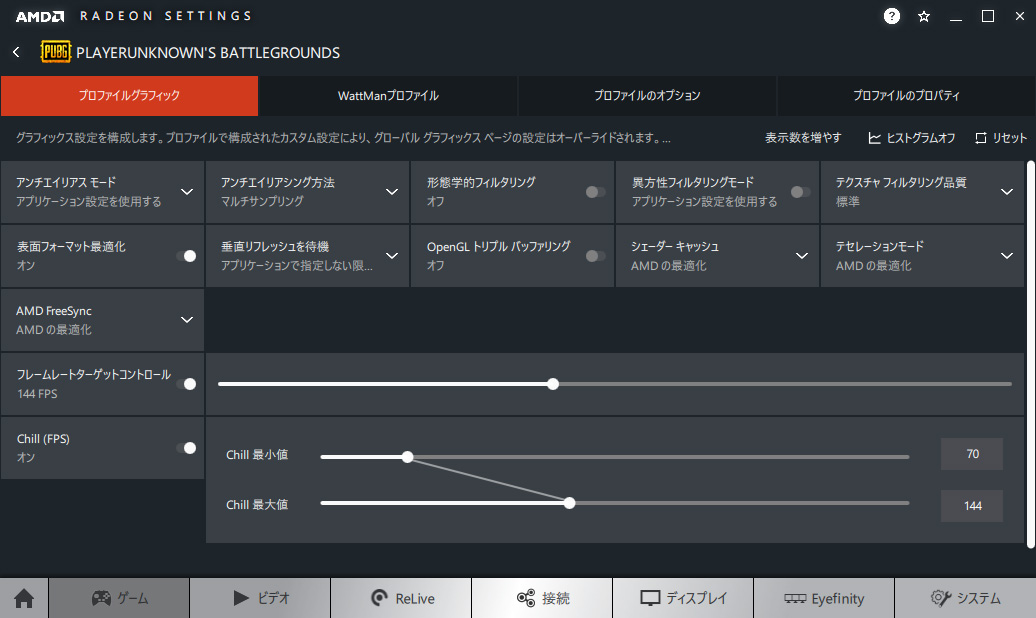The height and width of the screenshot is (618, 1036).
Task: Click the favorites star icon
Action: [x=924, y=16]
